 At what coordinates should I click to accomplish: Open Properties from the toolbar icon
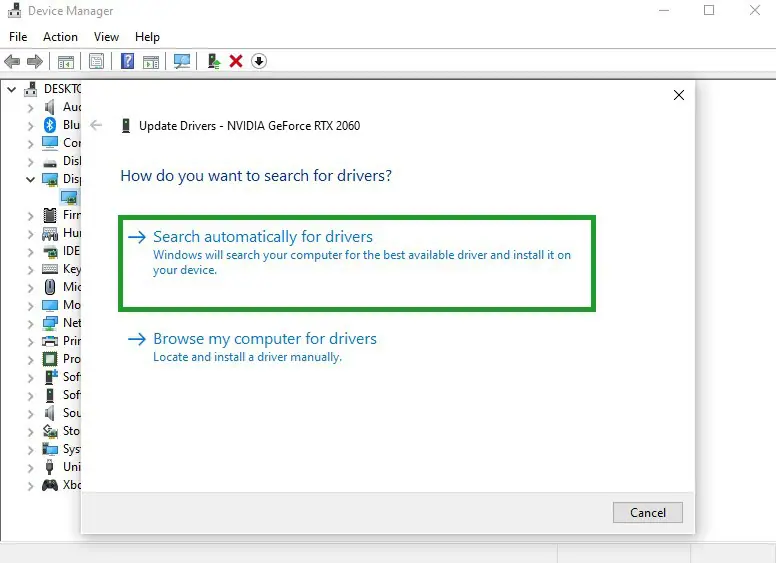[97, 61]
